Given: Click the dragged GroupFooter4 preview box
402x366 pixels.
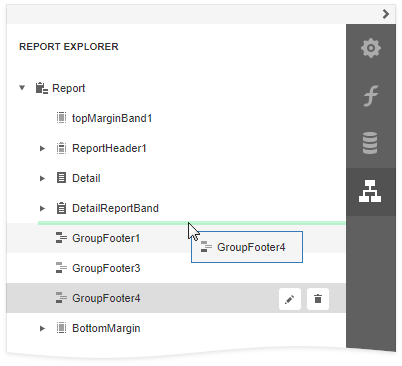Looking at the screenshot, I should click(247, 247).
